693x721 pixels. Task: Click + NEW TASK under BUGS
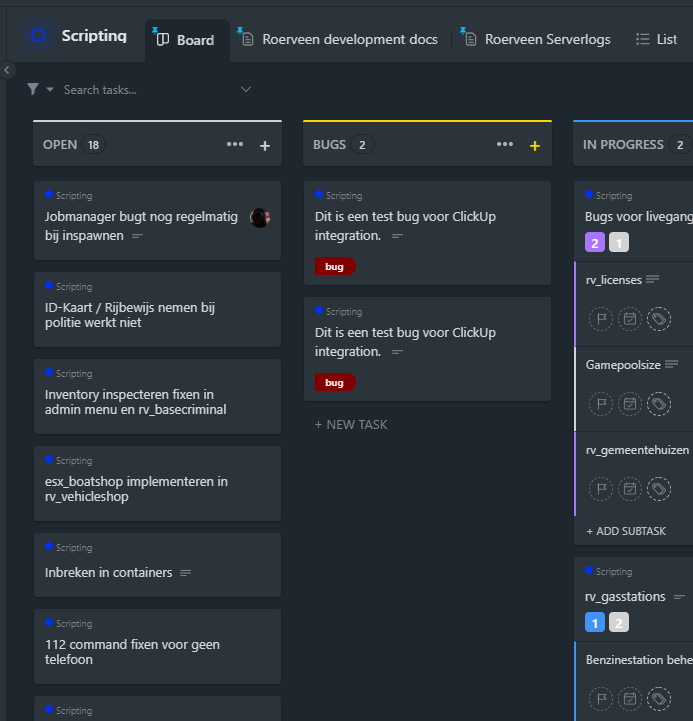(x=351, y=425)
